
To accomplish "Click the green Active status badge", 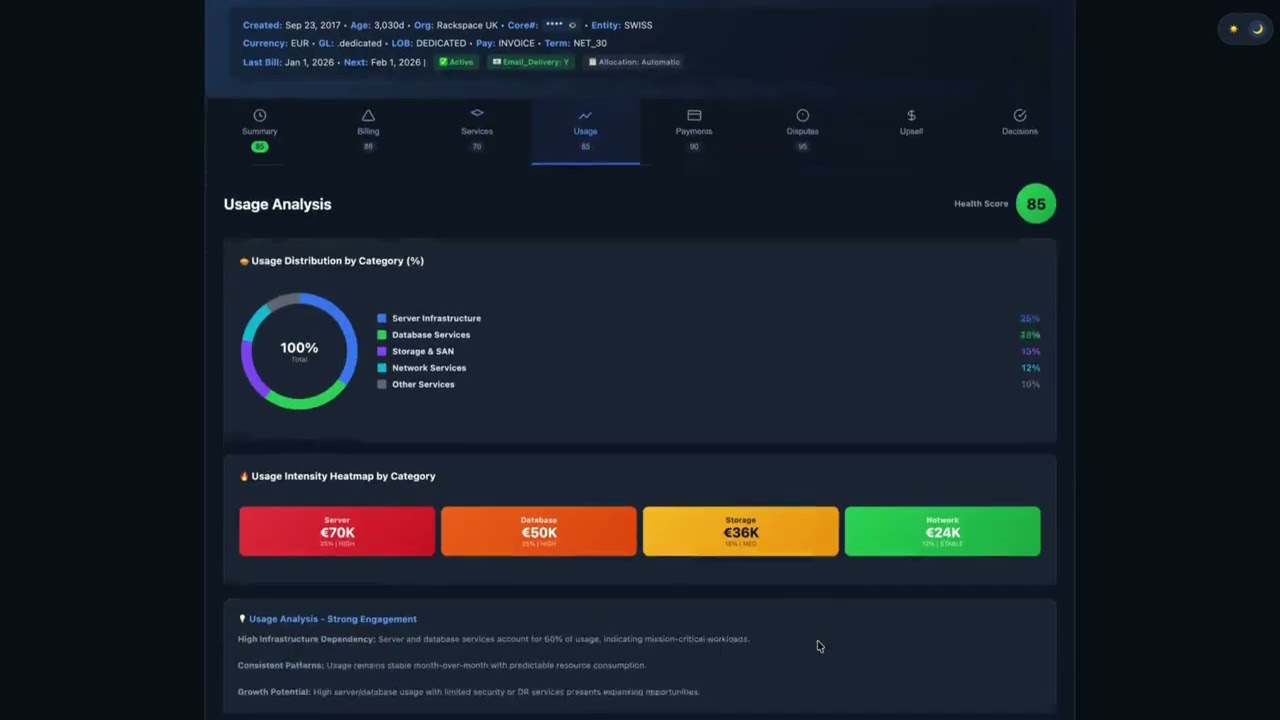I will [x=457, y=62].
